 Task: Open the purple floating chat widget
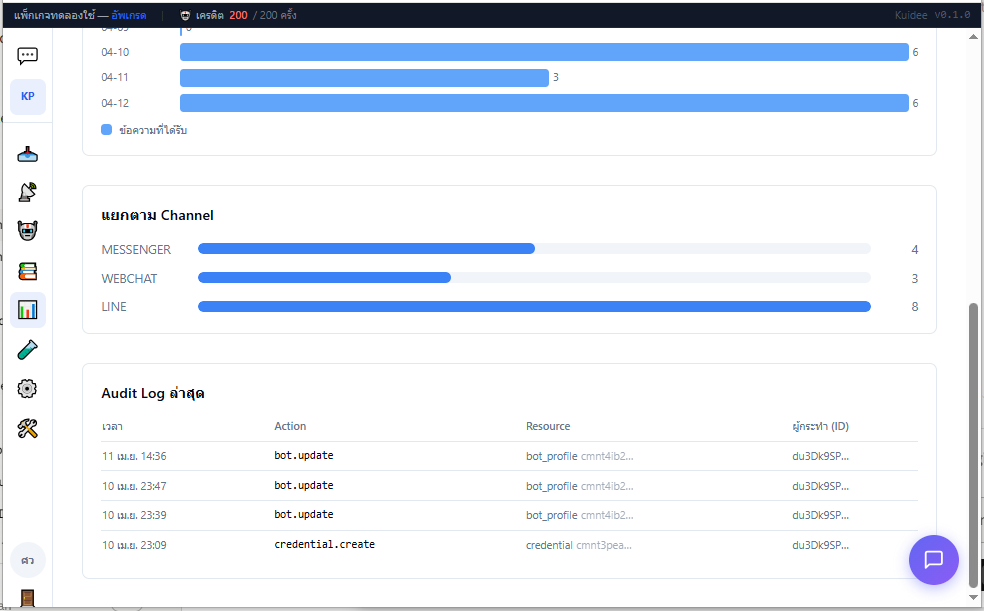coord(933,560)
